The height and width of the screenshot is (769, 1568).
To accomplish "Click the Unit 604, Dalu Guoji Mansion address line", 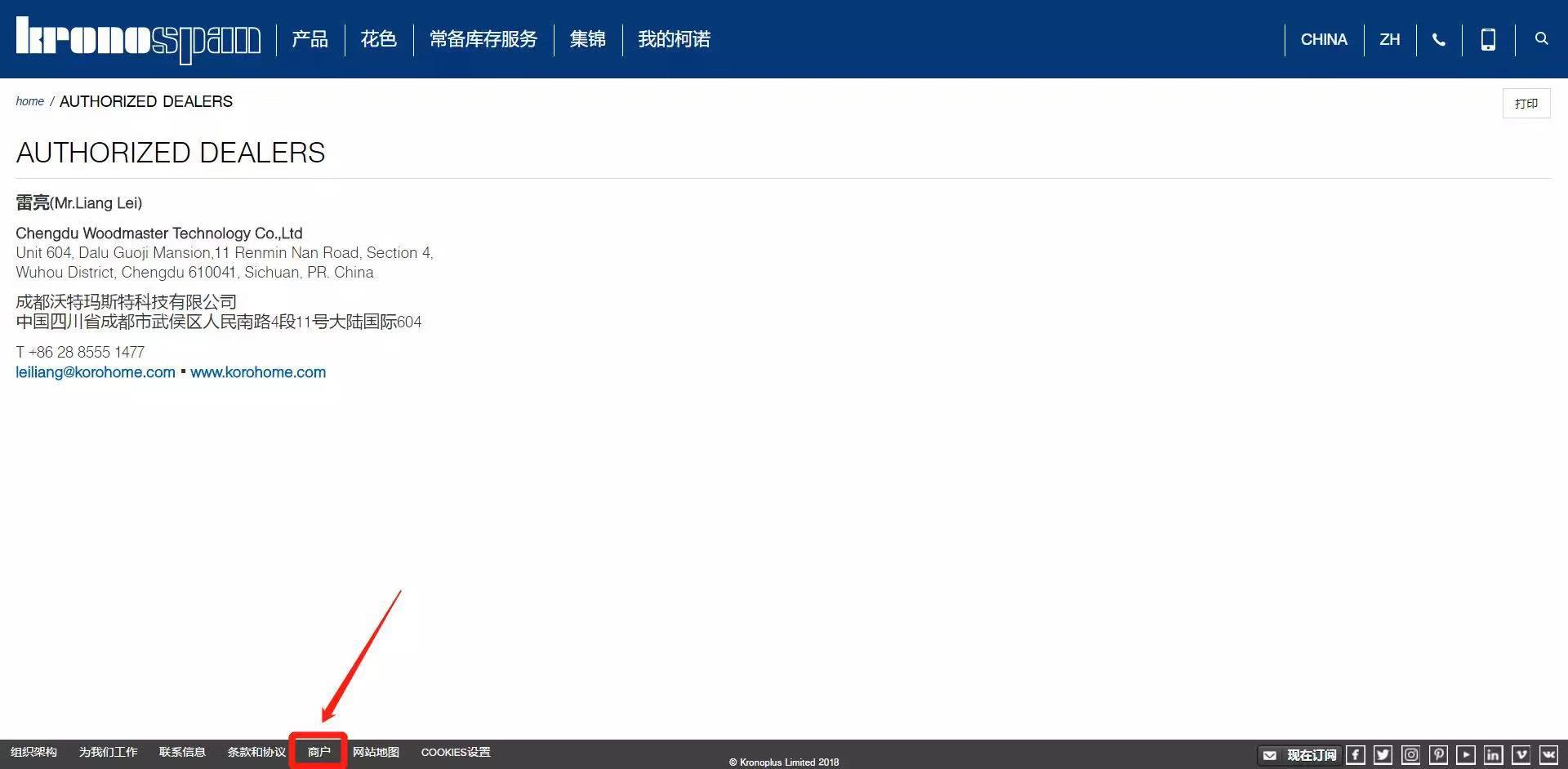I will tap(225, 253).
